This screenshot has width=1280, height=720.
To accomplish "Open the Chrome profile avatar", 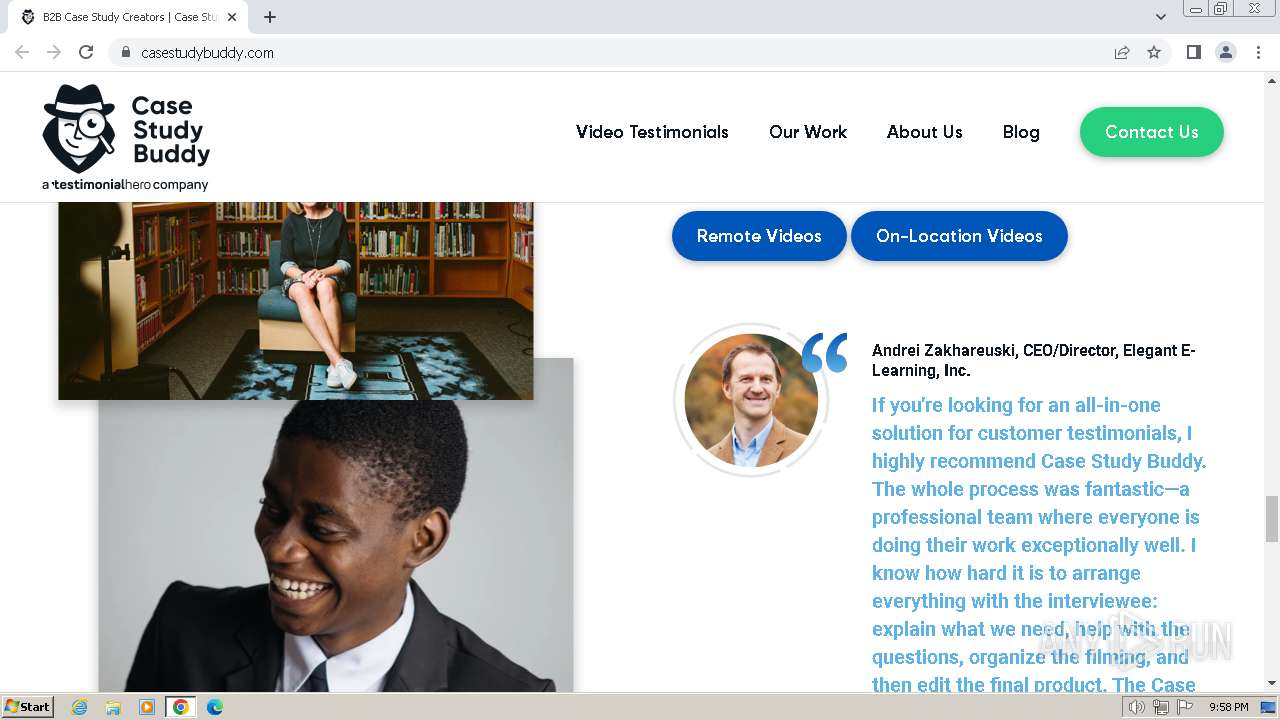I will click(1225, 52).
